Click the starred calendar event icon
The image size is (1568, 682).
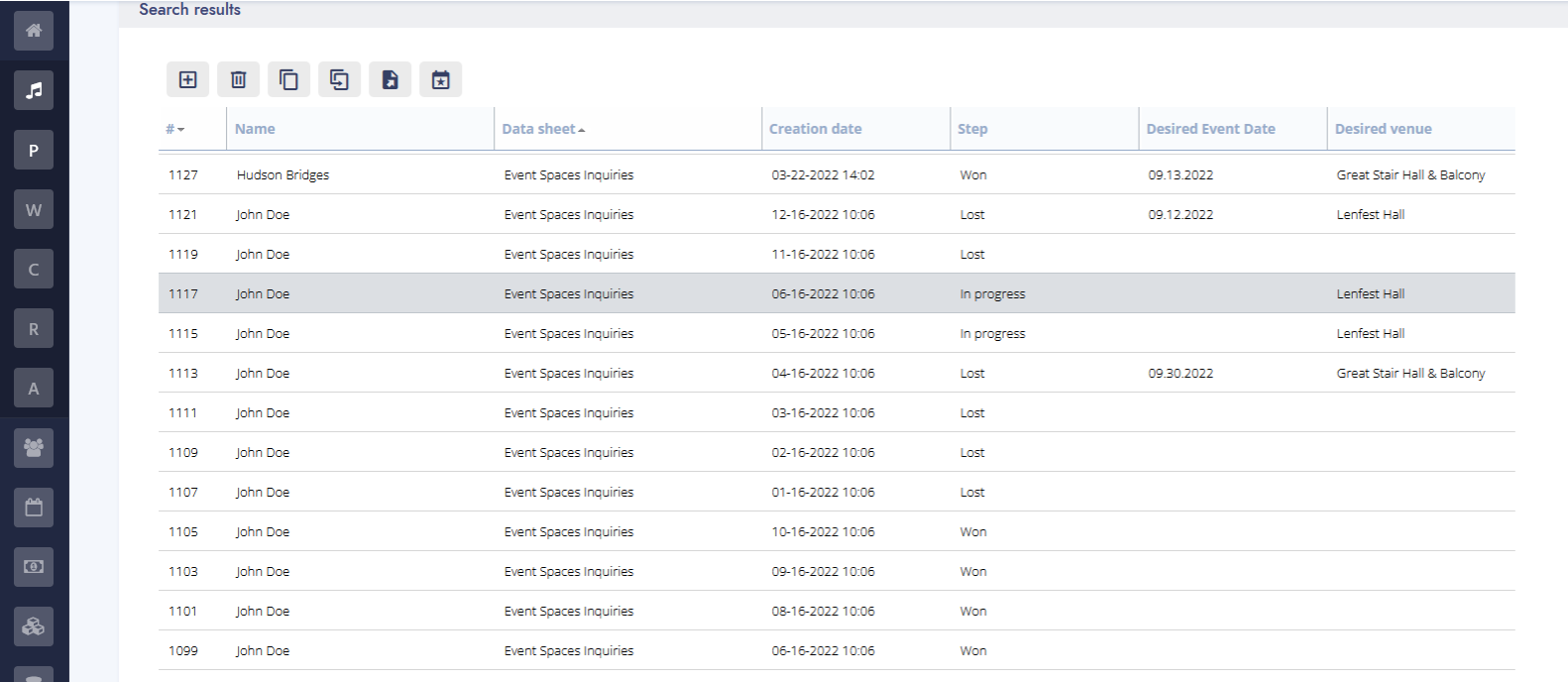tap(441, 79)
